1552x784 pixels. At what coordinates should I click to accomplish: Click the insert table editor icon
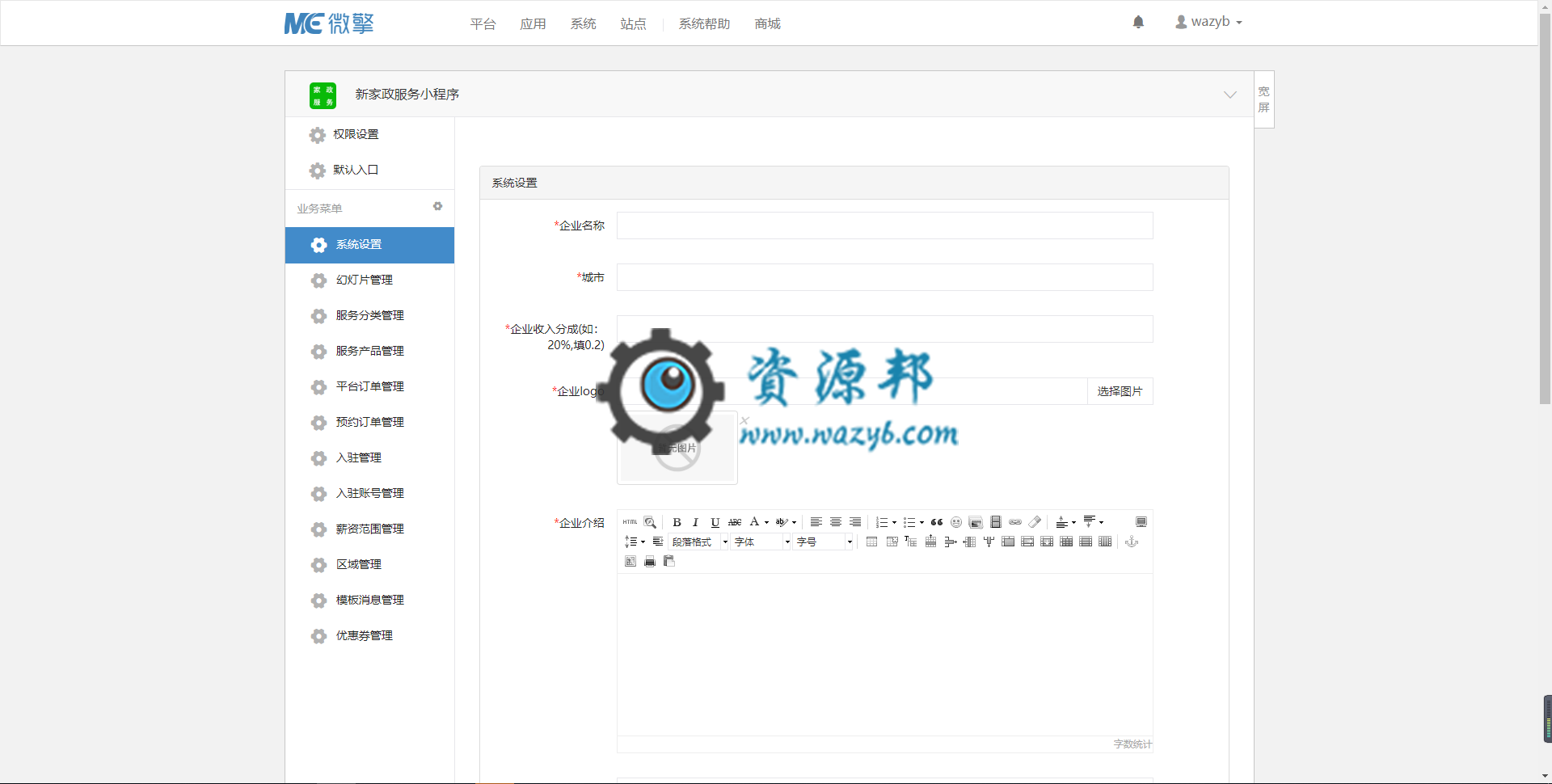click(871, 542)
